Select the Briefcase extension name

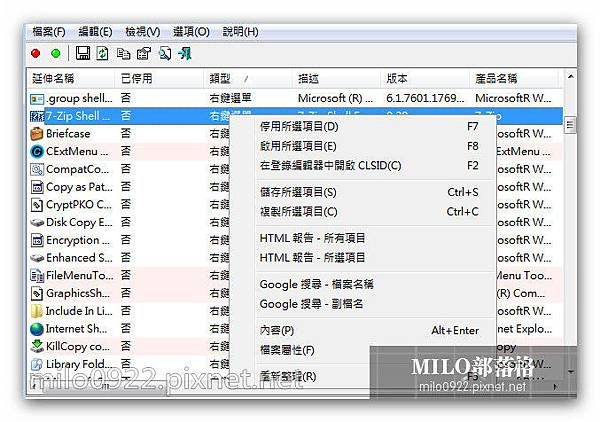68,134
